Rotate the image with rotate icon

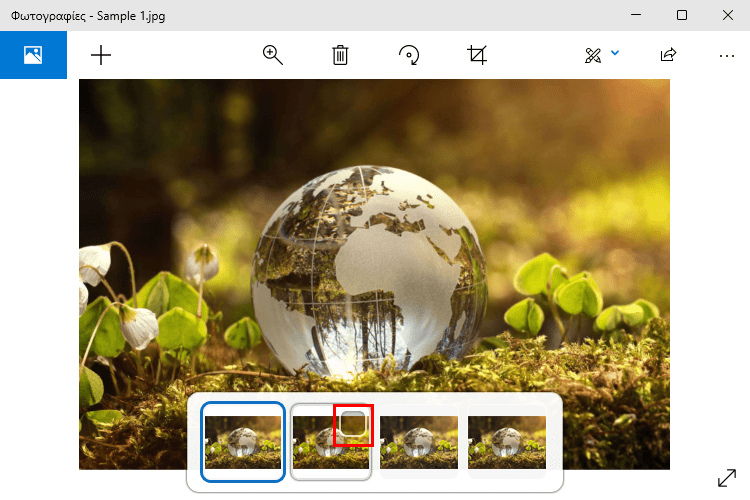click(409, 55)
